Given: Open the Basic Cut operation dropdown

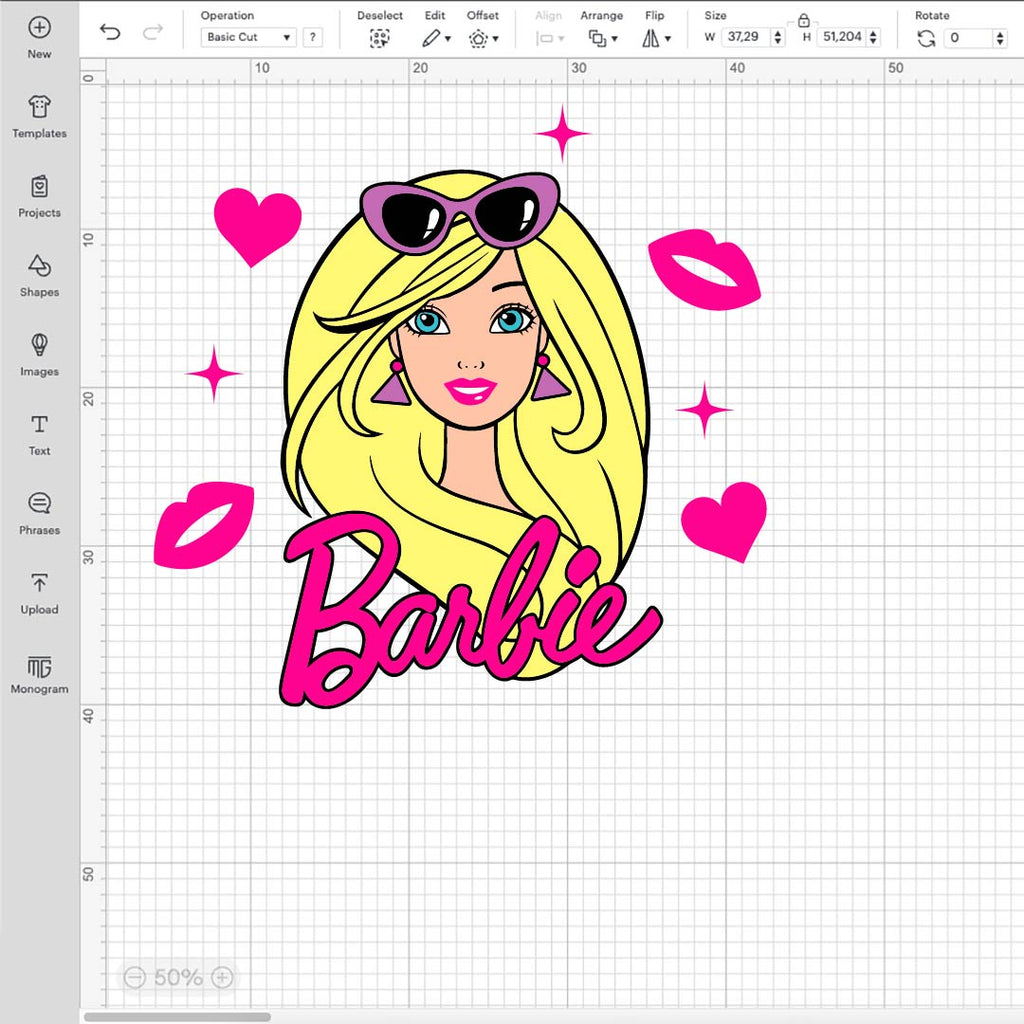Looking at the screenshot, I should [x=247, y=37].
